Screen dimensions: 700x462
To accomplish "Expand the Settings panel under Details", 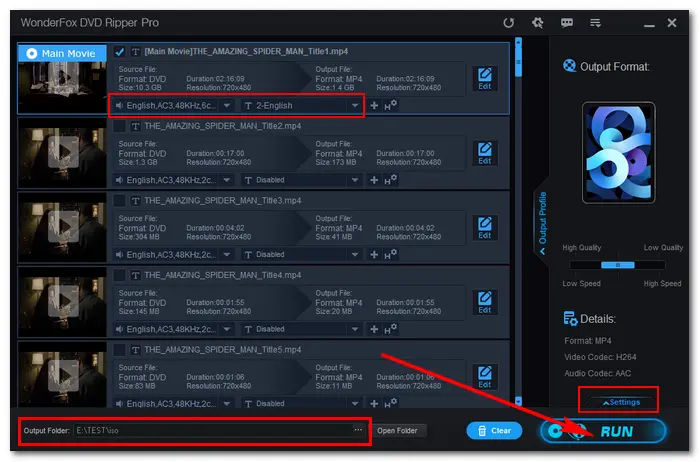I will pos(621,402).
